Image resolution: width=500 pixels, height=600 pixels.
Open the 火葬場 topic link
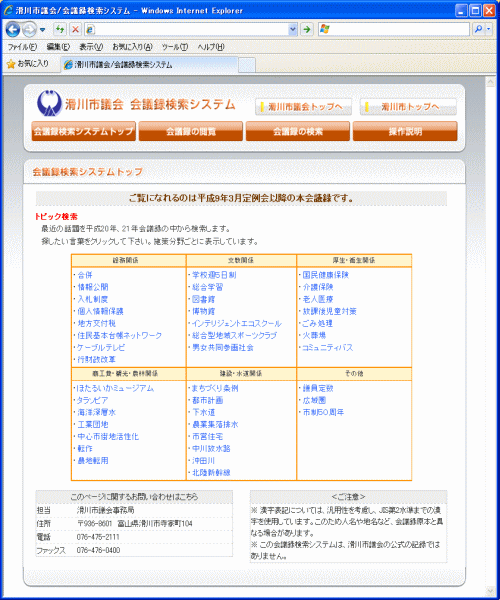pyautogui.click(x=314, y=335)
